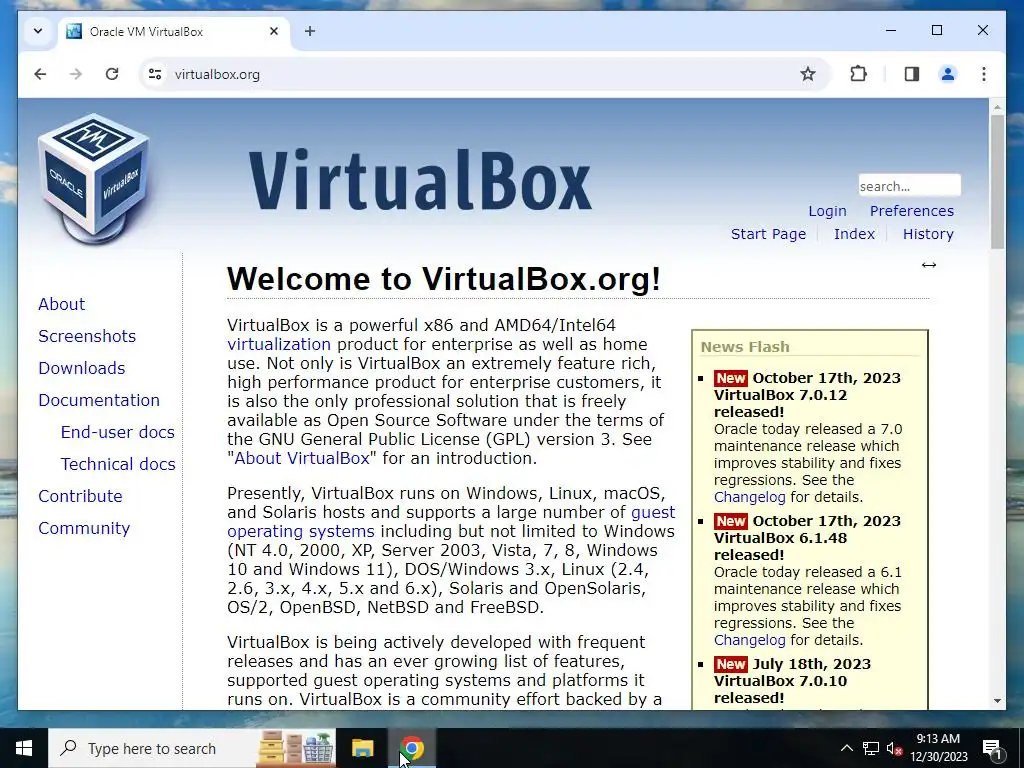Click the scrollbar down arrow
This screenshot has height=768, width=1024.
(997, 701)
